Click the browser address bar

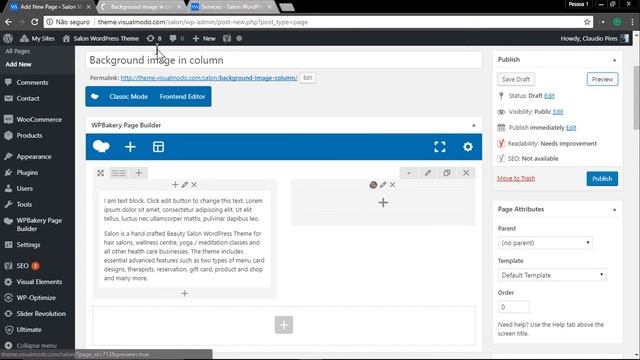coord(318,22)
